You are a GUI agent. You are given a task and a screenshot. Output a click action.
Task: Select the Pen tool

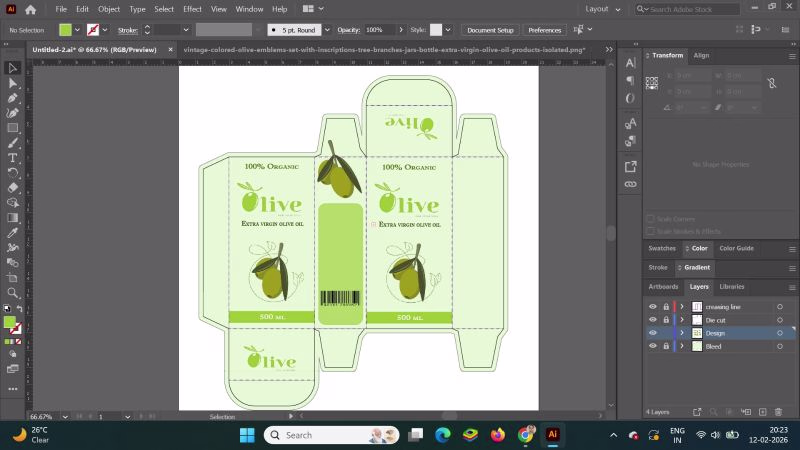(x=13, y=98)
